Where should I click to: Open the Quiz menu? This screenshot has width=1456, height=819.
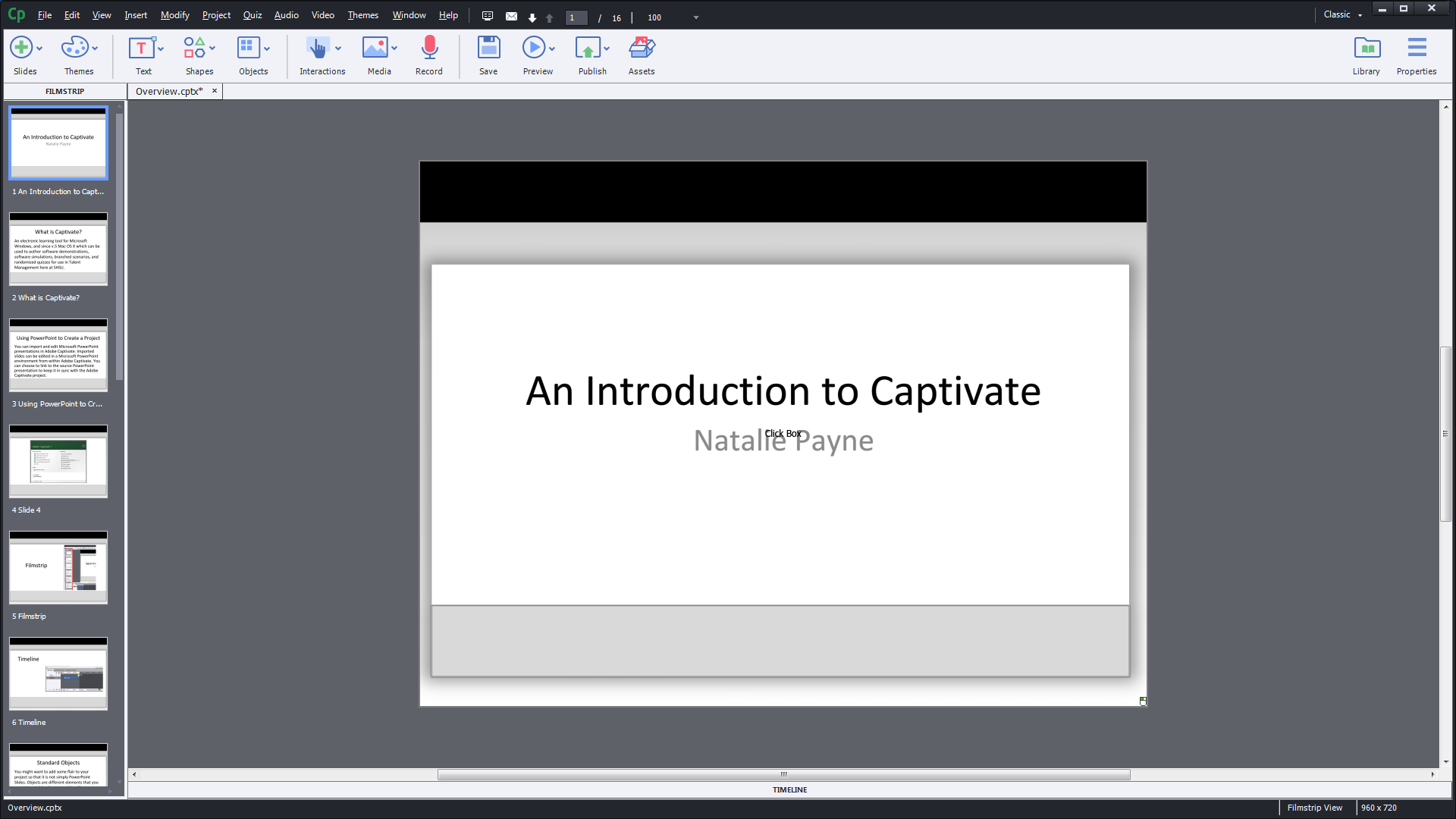[x=253, y=15]
